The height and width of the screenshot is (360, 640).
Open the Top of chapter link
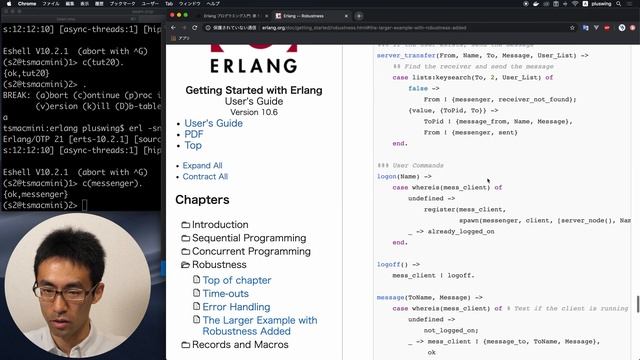click(x=237, y=280)
